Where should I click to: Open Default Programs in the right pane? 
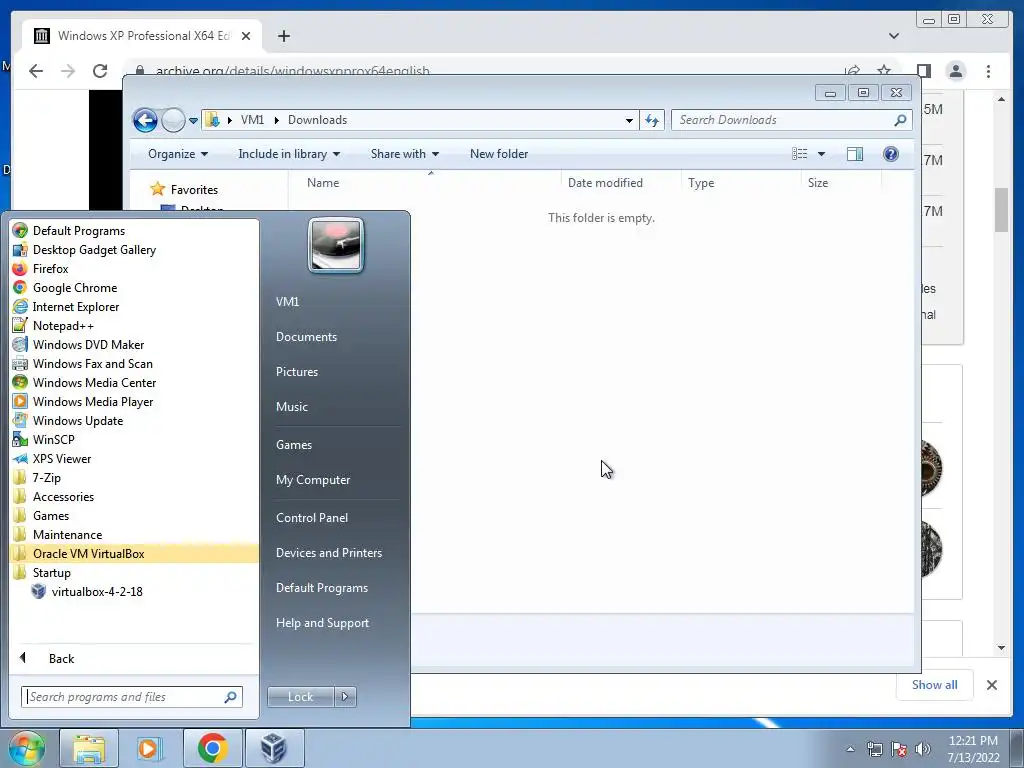tap(321, 588)
